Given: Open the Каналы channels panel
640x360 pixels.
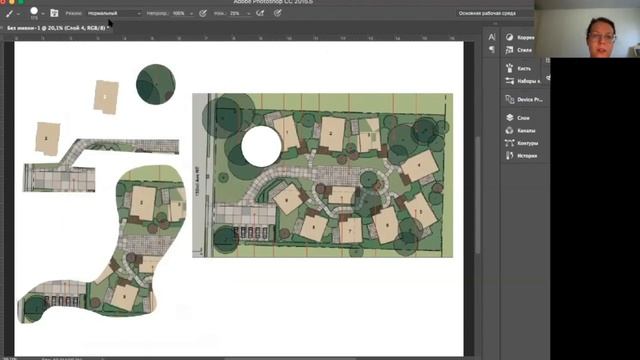Looking at the screenshot, I should point(520,130).
